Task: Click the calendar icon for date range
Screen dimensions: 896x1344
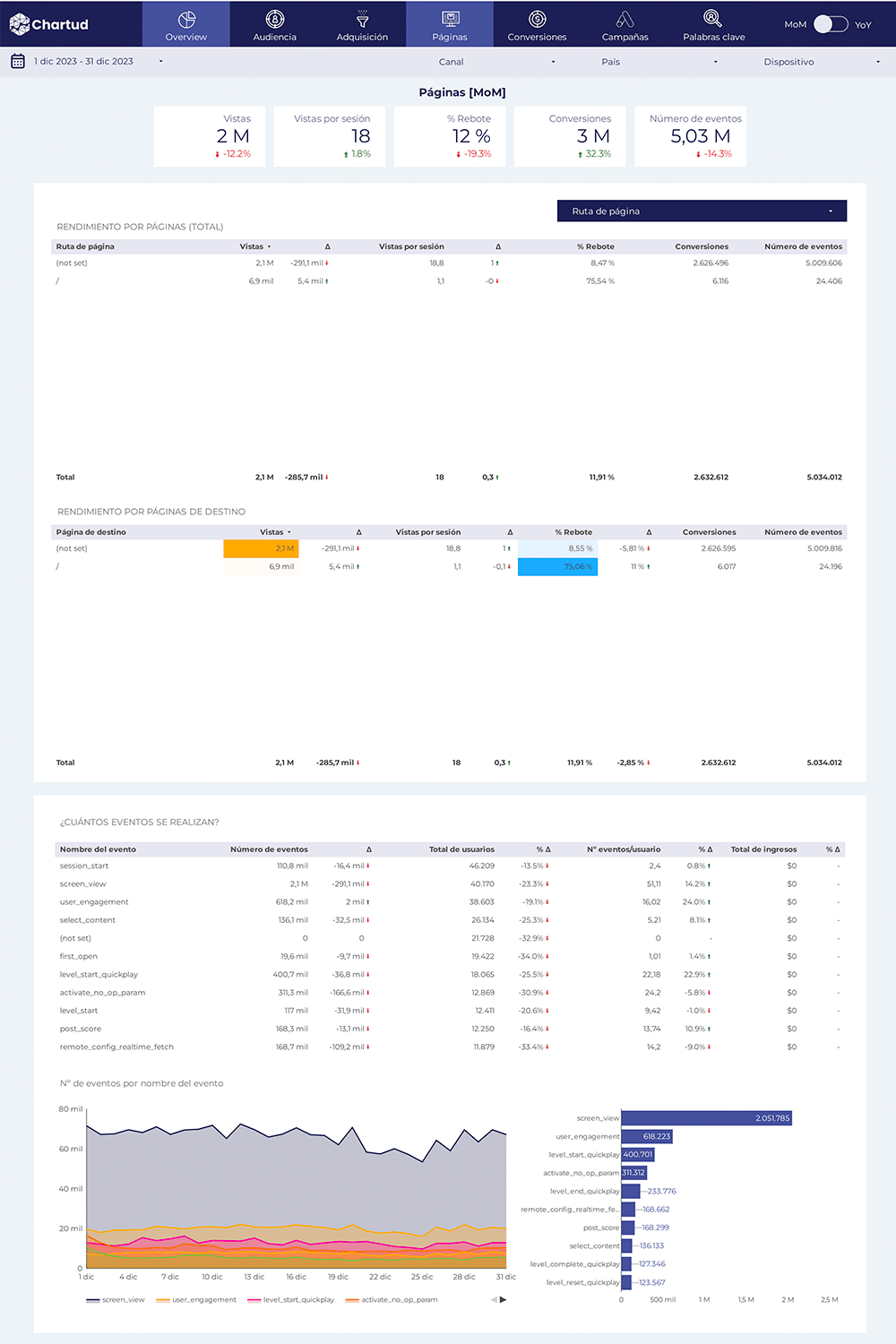Action: tap(18, 62)
